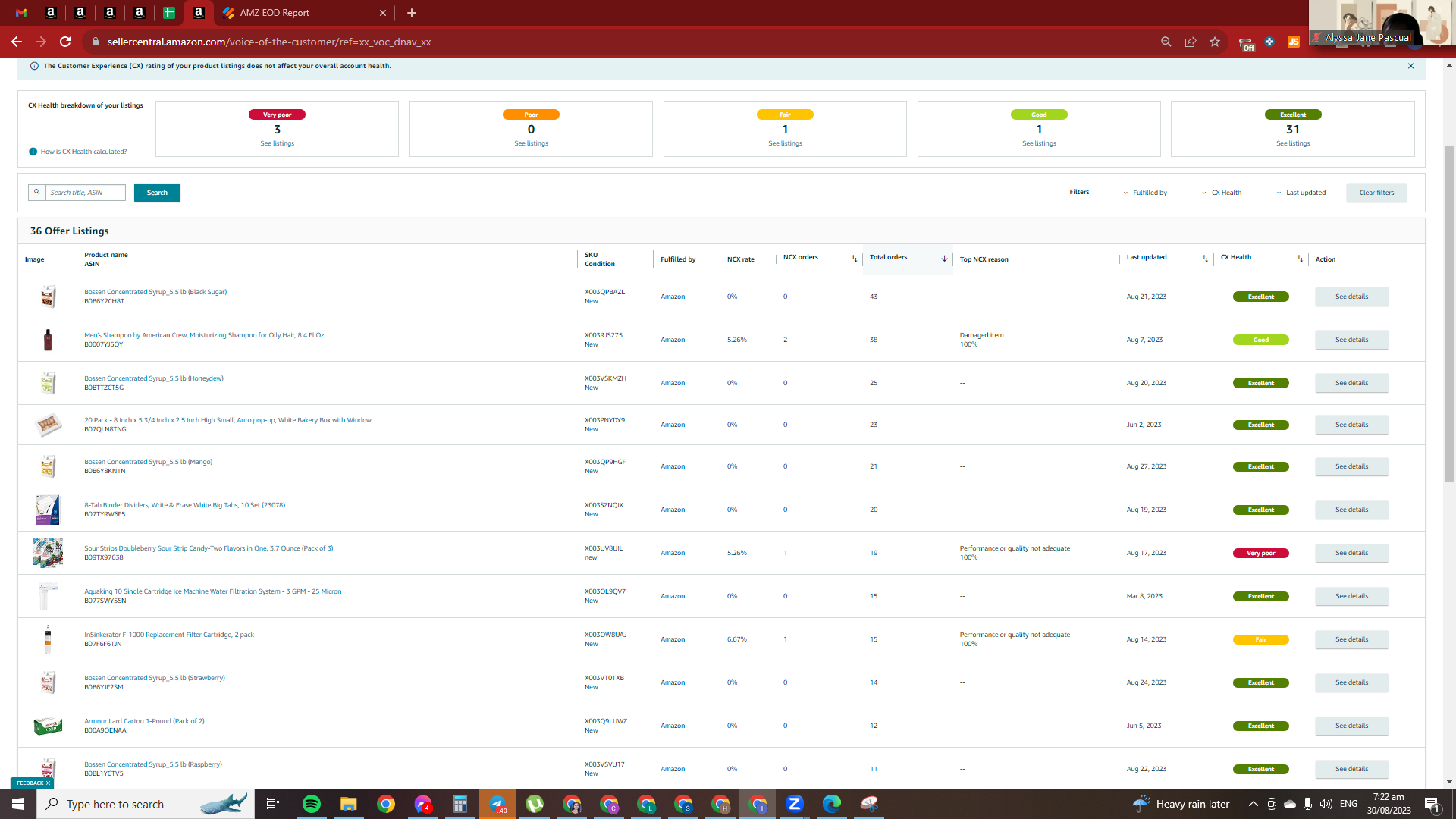Open the Messenger app from the taskbar
This screenshot has height=819, width=1456.
(423, 804)
